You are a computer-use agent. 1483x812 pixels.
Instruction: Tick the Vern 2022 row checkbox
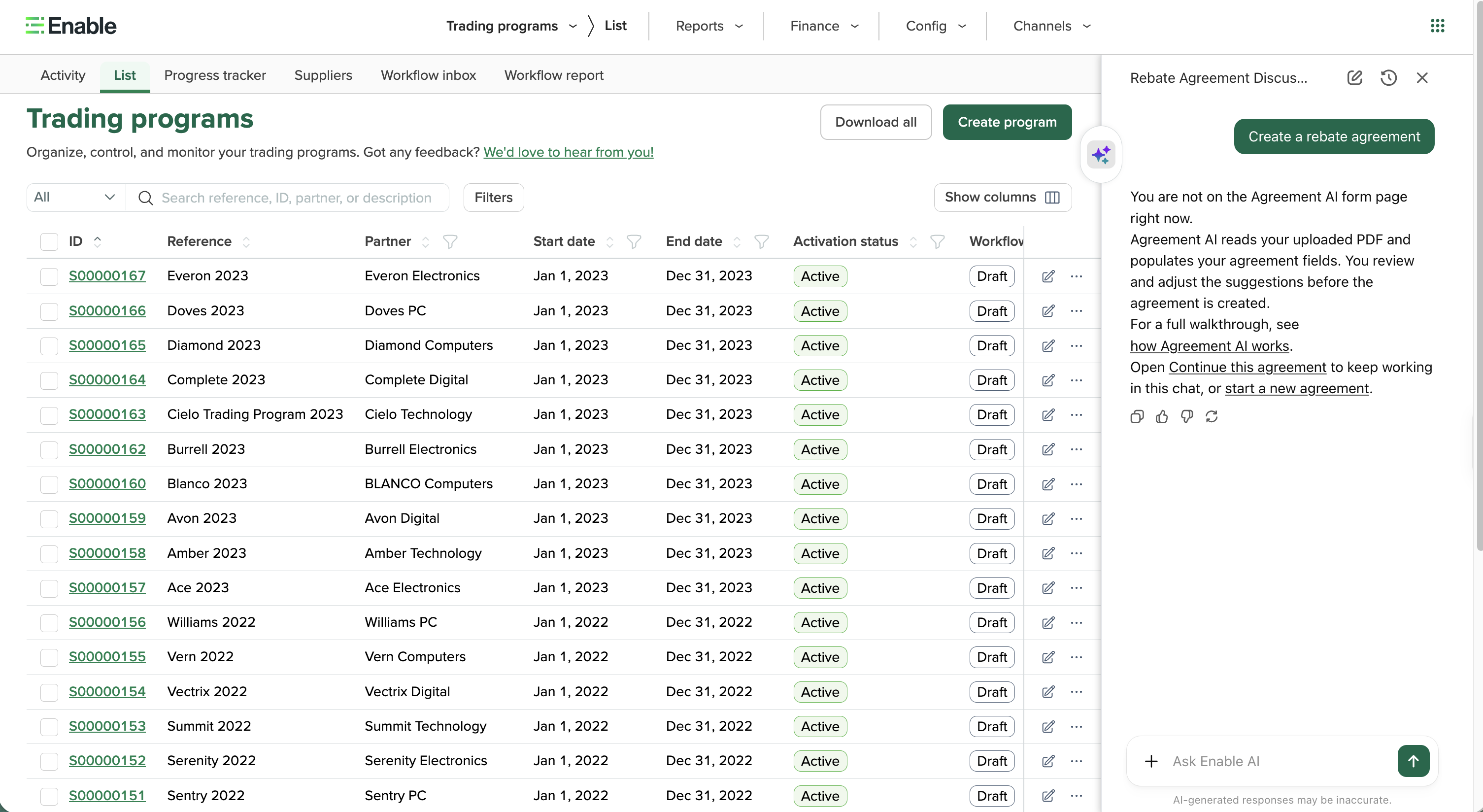tap(49, 657)
